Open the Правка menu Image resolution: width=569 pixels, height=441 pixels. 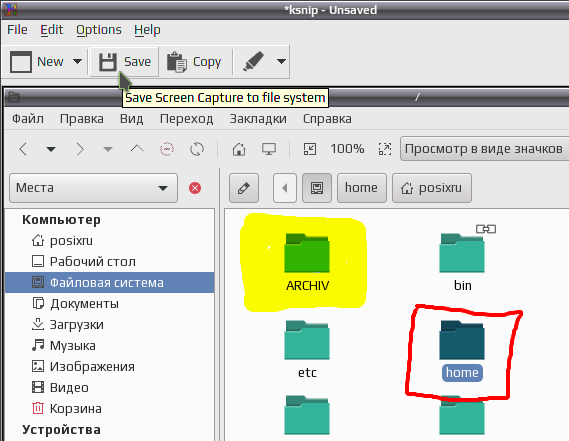click(82, 119)
